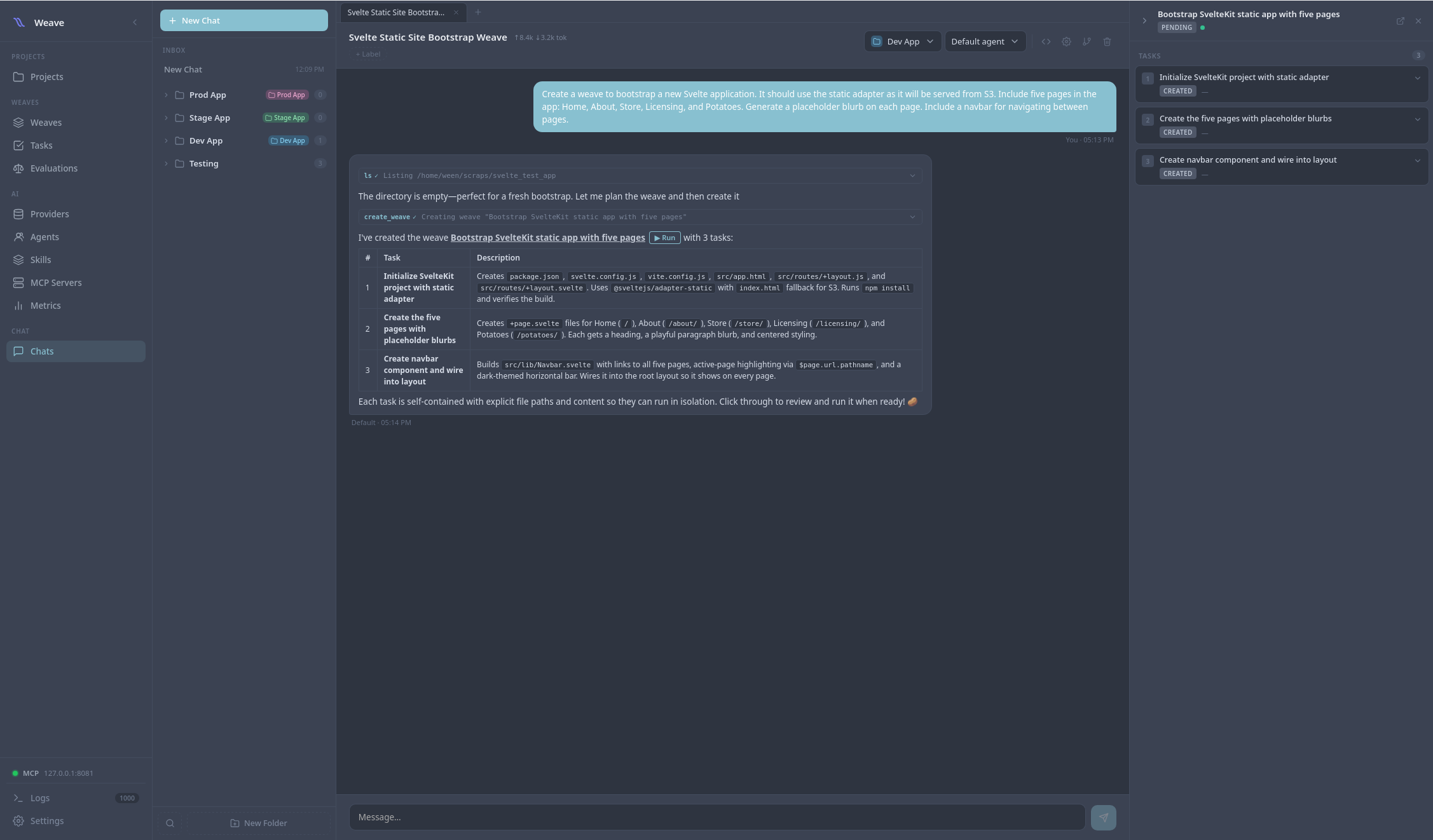This screenshot has height=840, width=1433.
Task: Click the search icon in chat list footer
Action: [x=170, y=823]
